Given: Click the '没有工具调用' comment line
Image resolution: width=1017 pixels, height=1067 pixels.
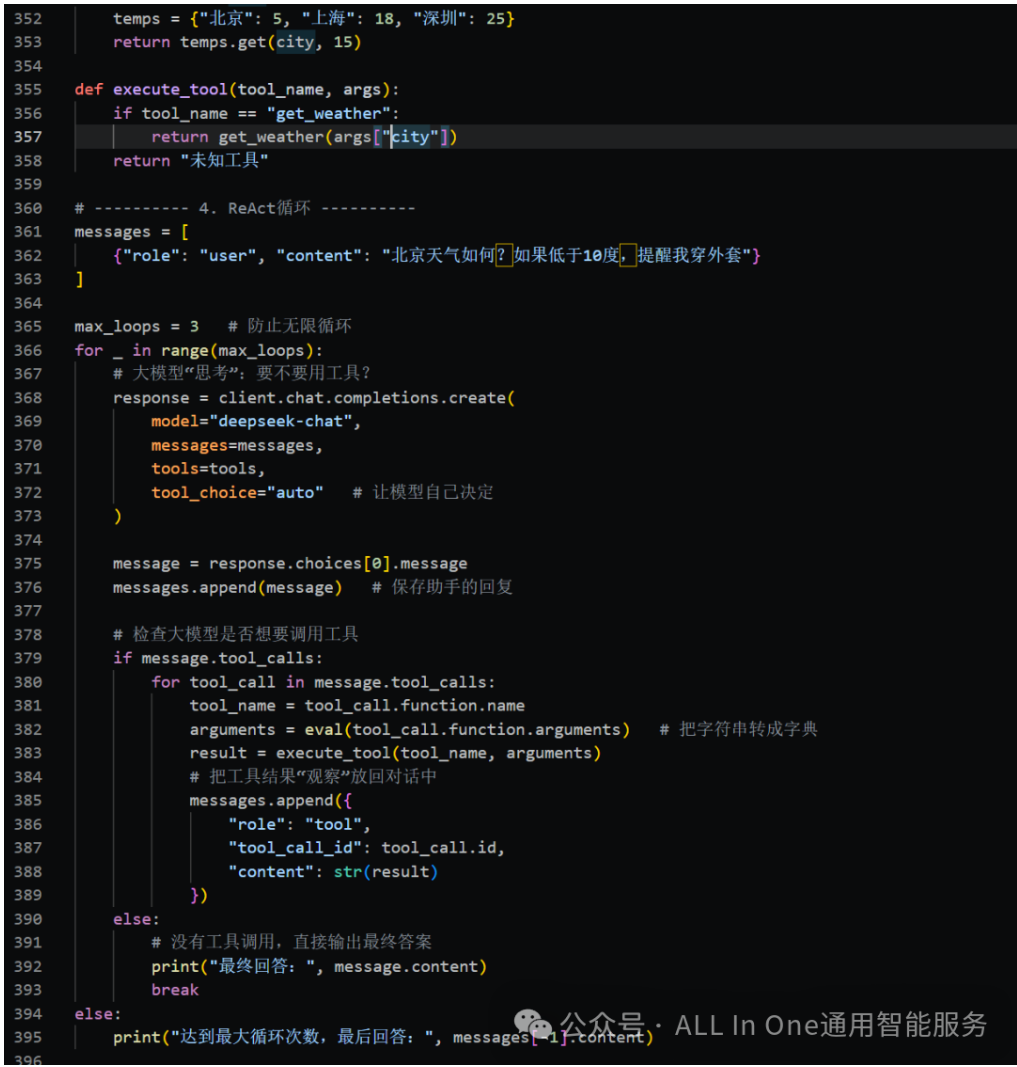Looking at the screenshot, I should (x=291, y=942).
